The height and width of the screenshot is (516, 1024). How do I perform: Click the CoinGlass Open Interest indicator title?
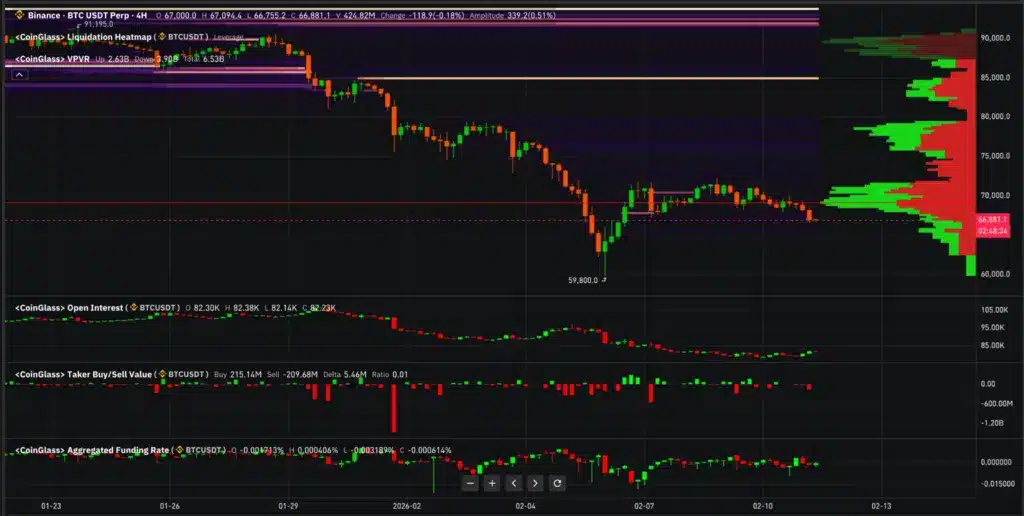[x=70, y=308]
